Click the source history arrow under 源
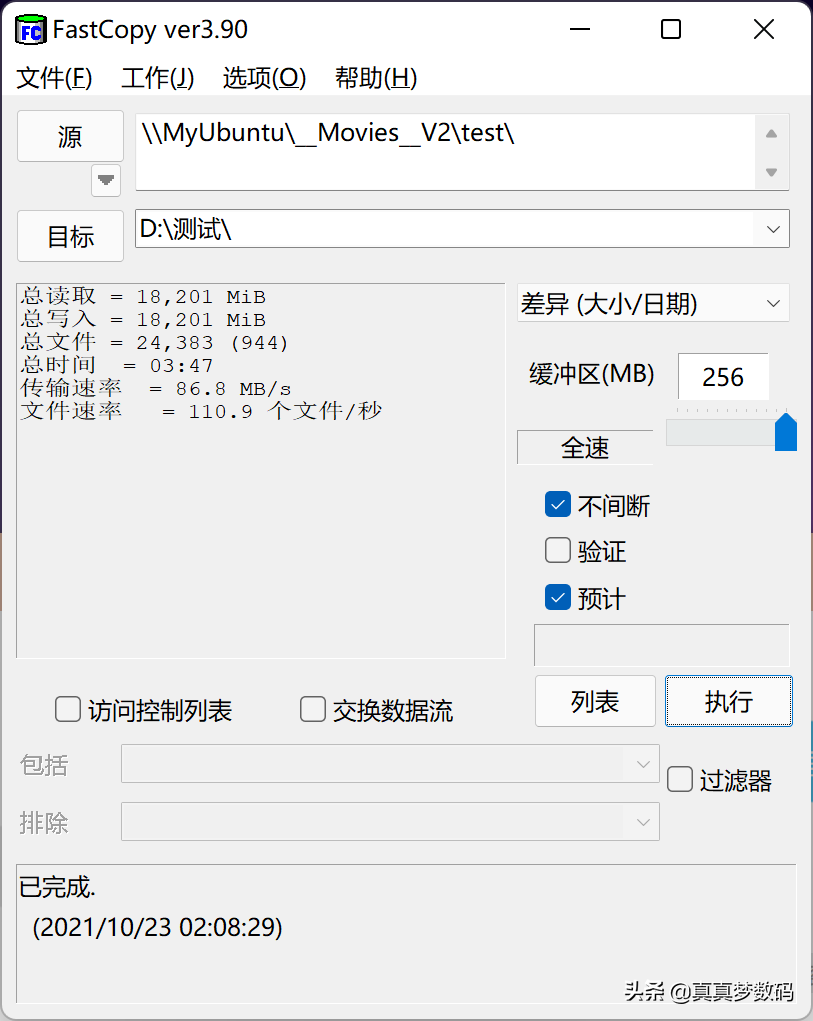The image size is (813, 1021). pyautogui.click(x=105, y=181)
